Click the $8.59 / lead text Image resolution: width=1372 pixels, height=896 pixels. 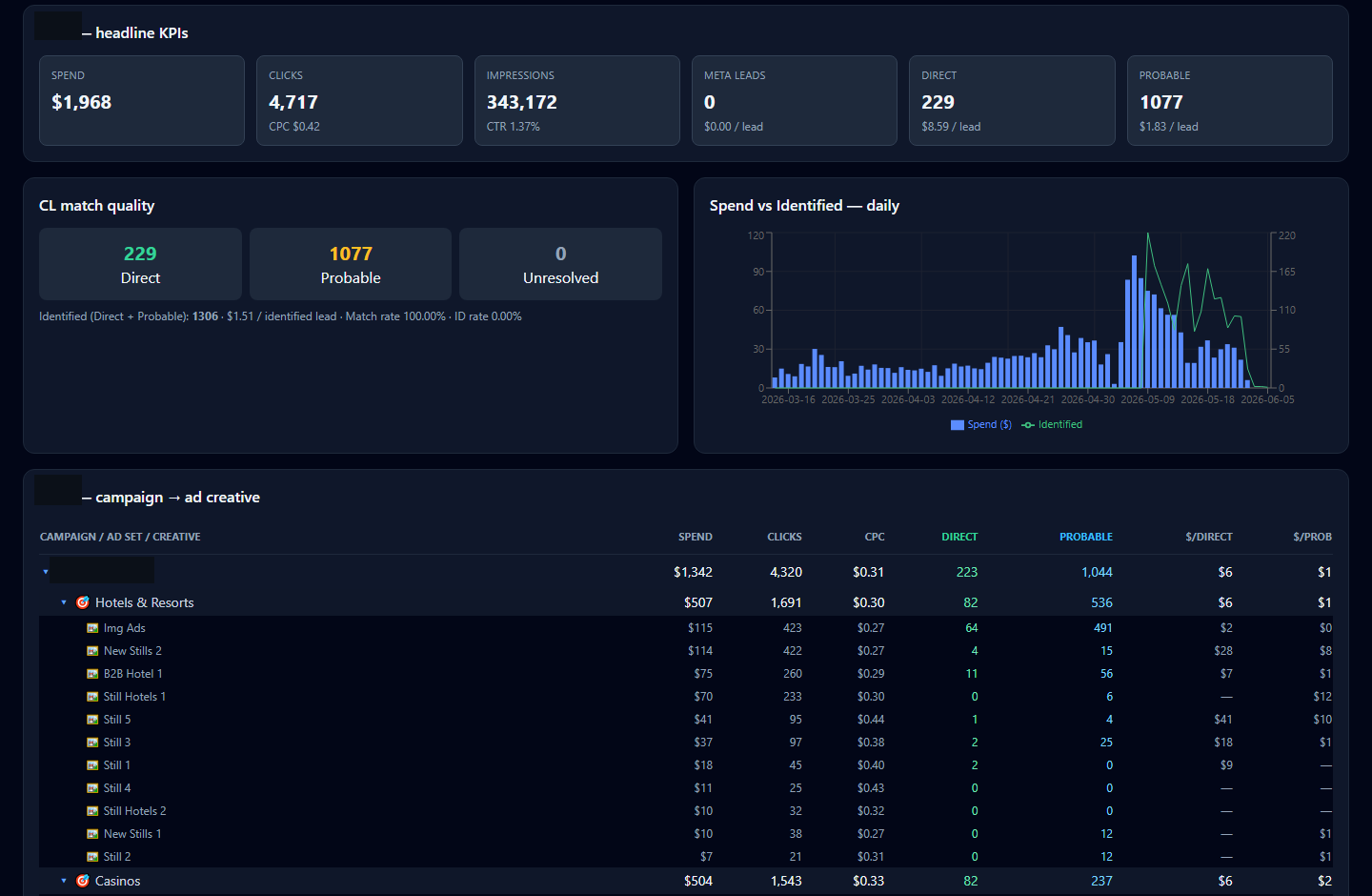[951, 127]
